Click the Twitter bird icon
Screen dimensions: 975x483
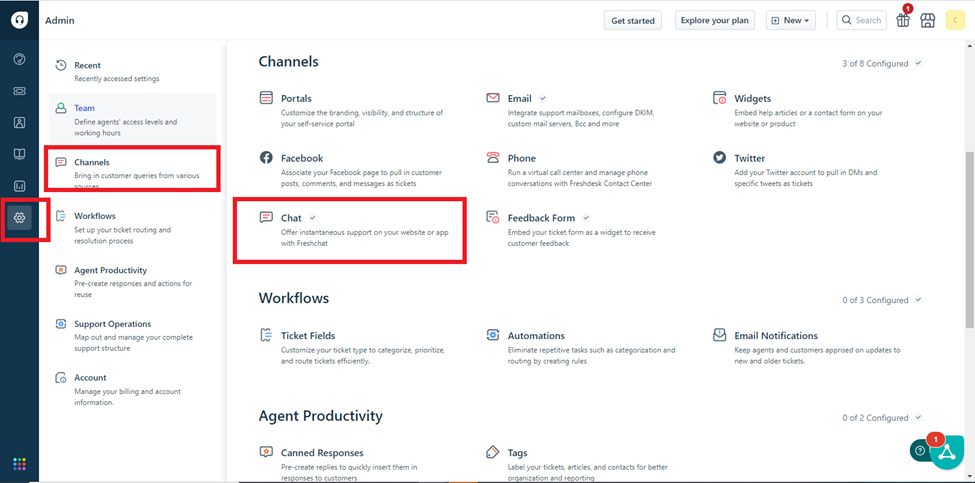[x=719, y=158]
